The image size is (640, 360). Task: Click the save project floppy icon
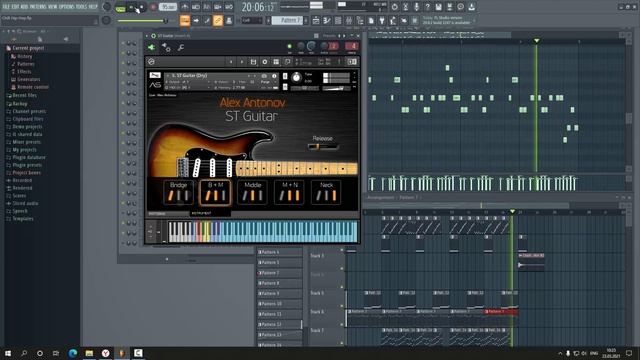438,7
